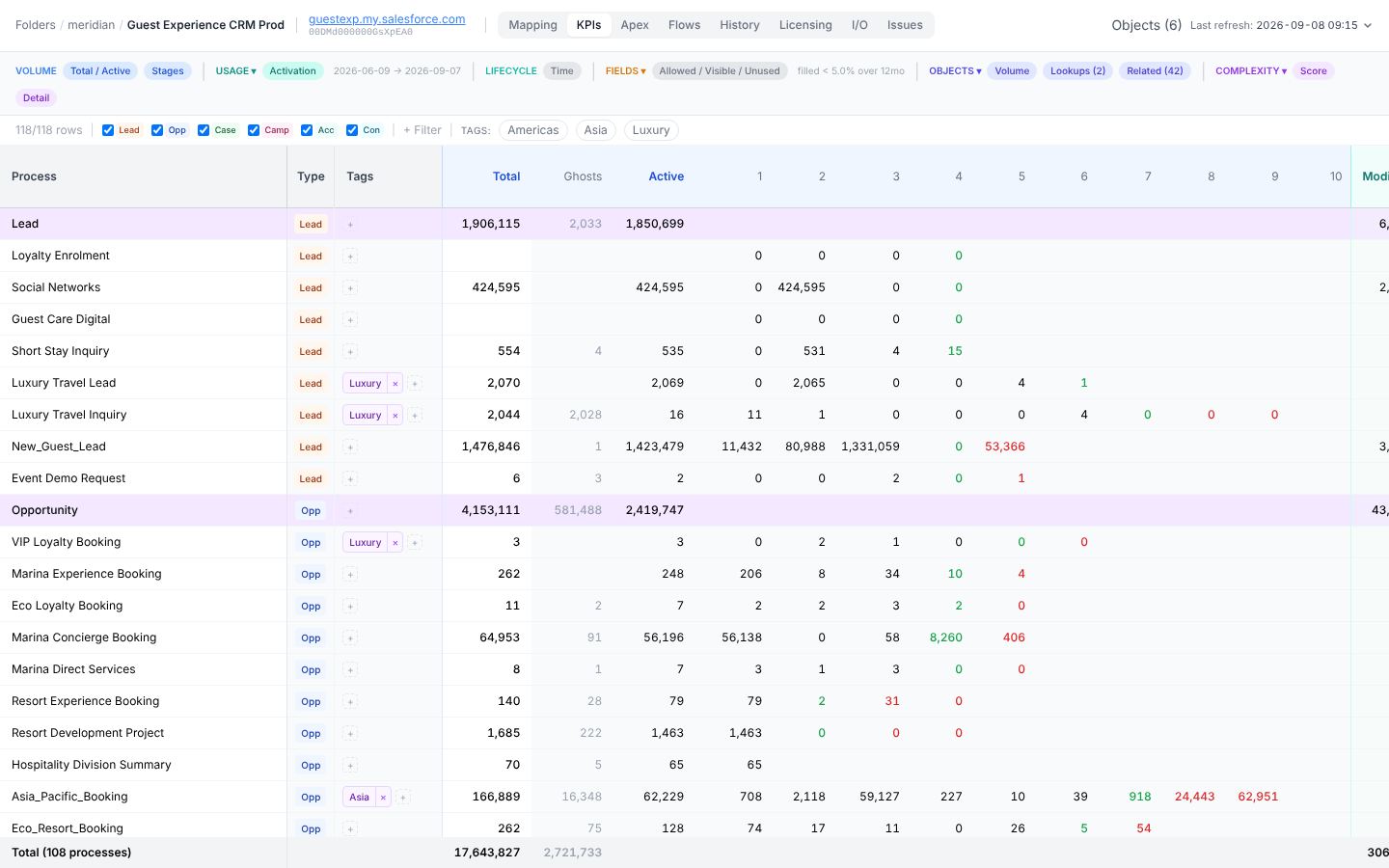
Task: Expand the COMPLEXITY dropdown
Action: [x=1251, y=70]
